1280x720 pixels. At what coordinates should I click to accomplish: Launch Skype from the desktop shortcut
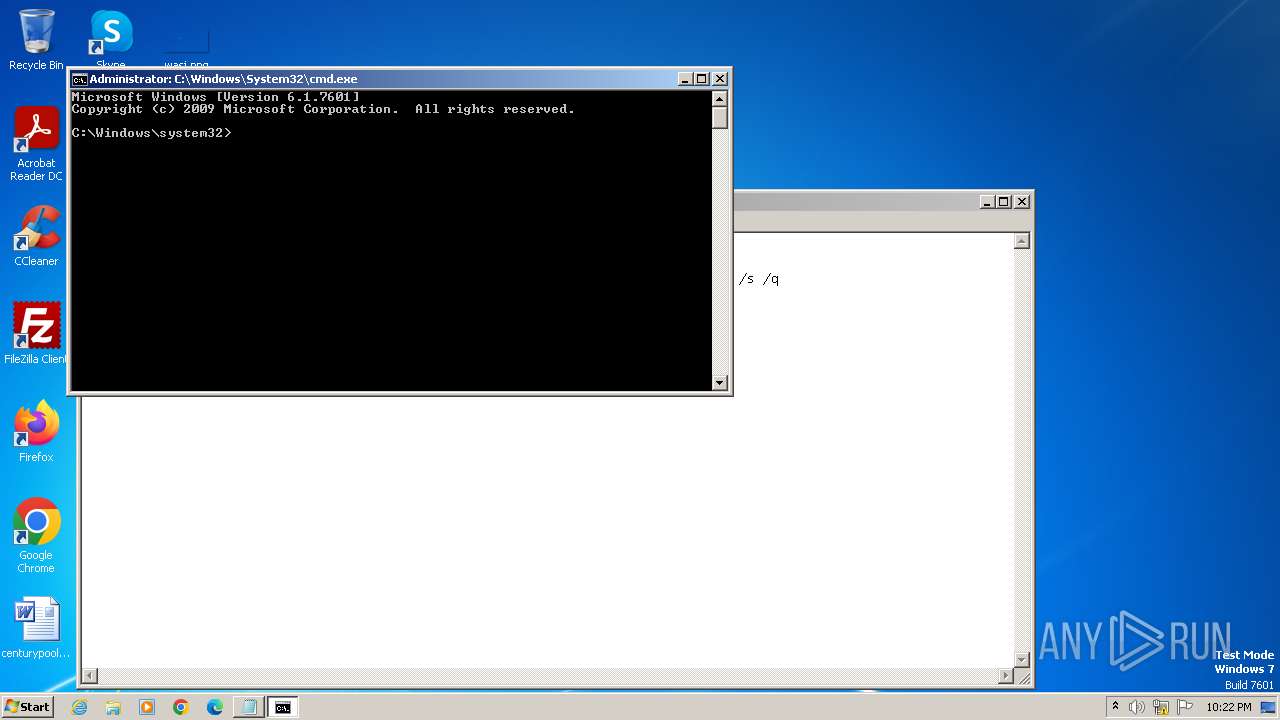pyautogui.click(x=110, y=38)
